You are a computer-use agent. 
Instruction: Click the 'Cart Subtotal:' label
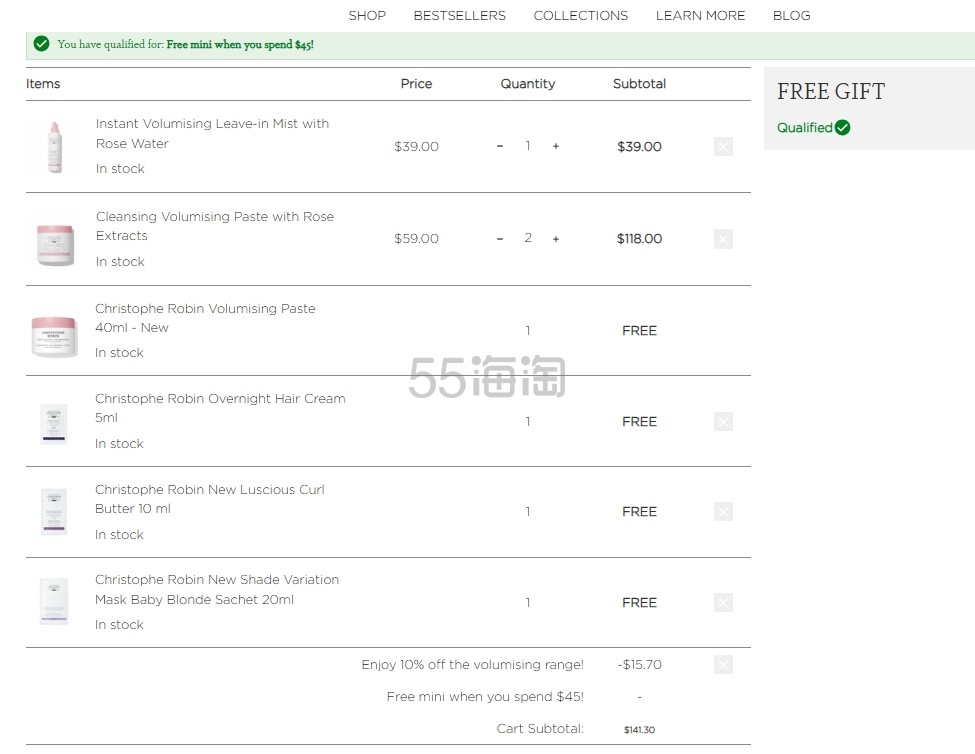coord(540,729)
